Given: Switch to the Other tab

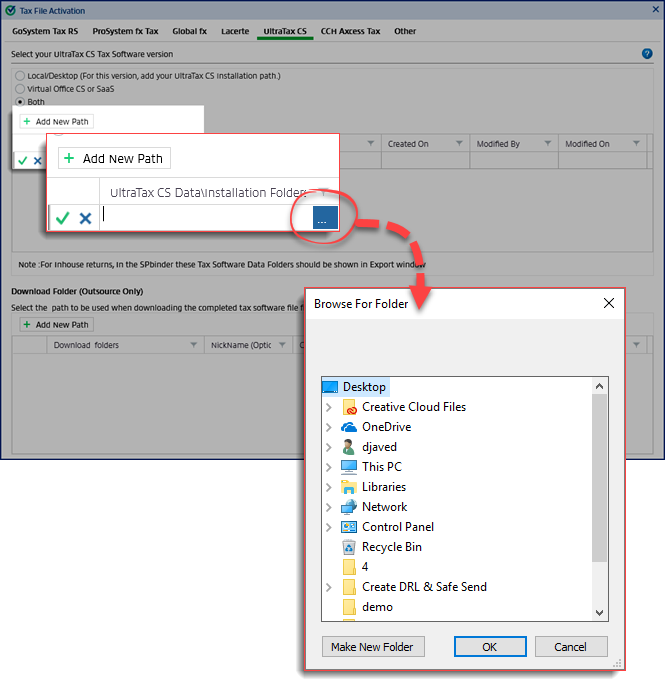Looking at the screenshot, I should (405, 31).
